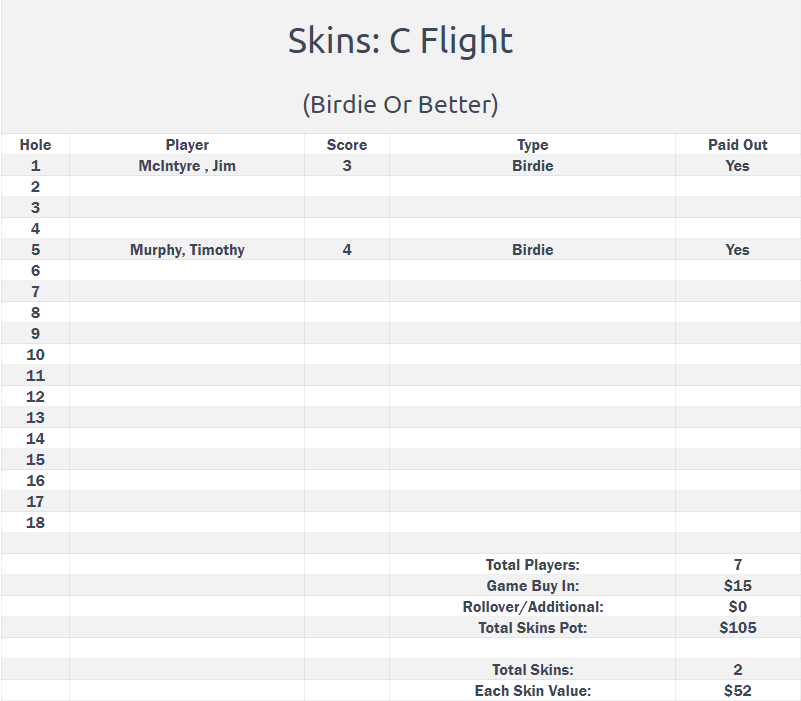Click the Birdie Or Better subtitle

click(x=400, y=105)
